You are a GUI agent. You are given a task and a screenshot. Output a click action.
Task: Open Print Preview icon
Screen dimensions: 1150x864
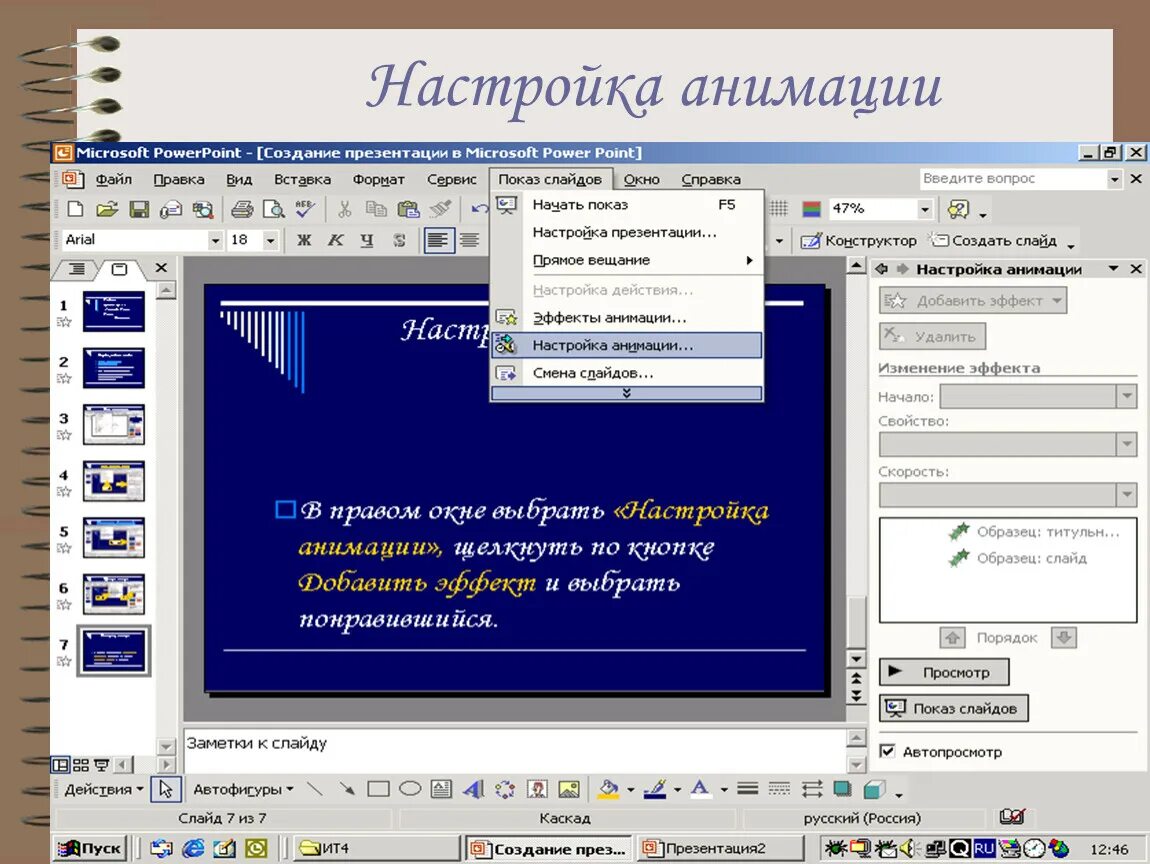274,209
